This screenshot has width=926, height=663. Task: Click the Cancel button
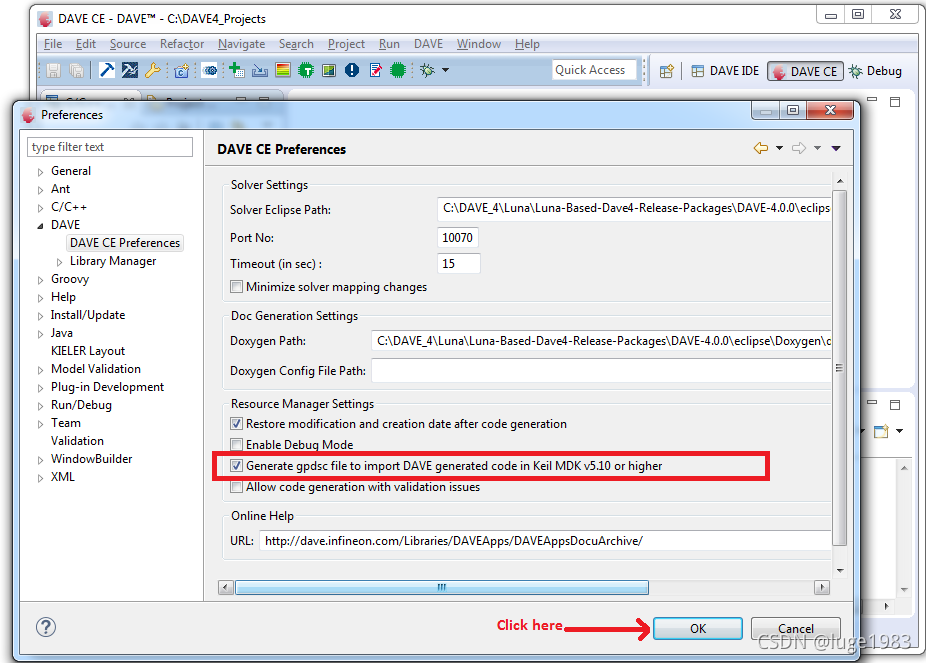795,629
